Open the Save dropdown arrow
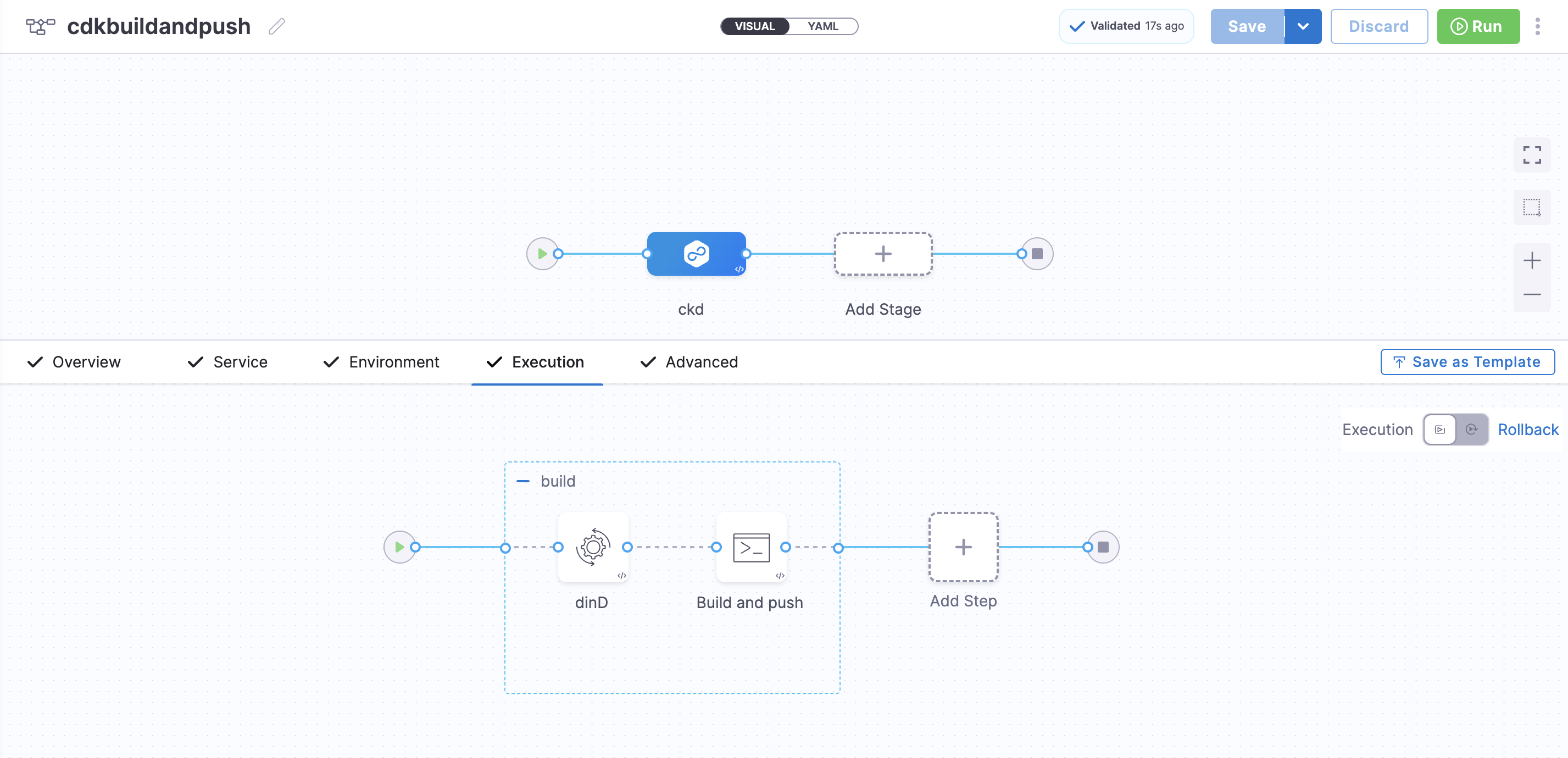1568x758 pixels. pos(1303,26)
